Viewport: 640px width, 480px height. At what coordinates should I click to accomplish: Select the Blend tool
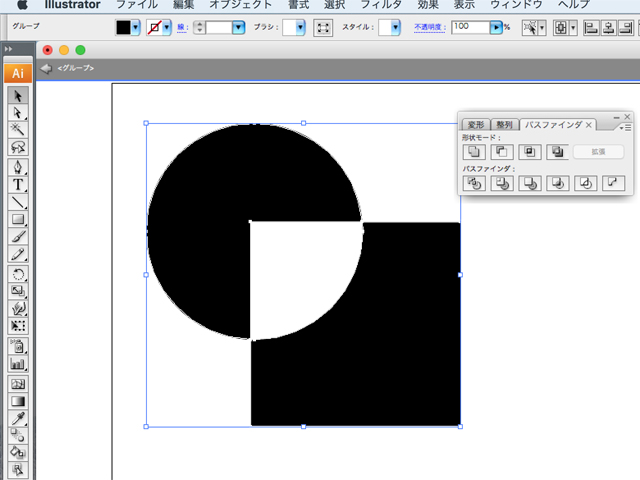pos(18,435)
